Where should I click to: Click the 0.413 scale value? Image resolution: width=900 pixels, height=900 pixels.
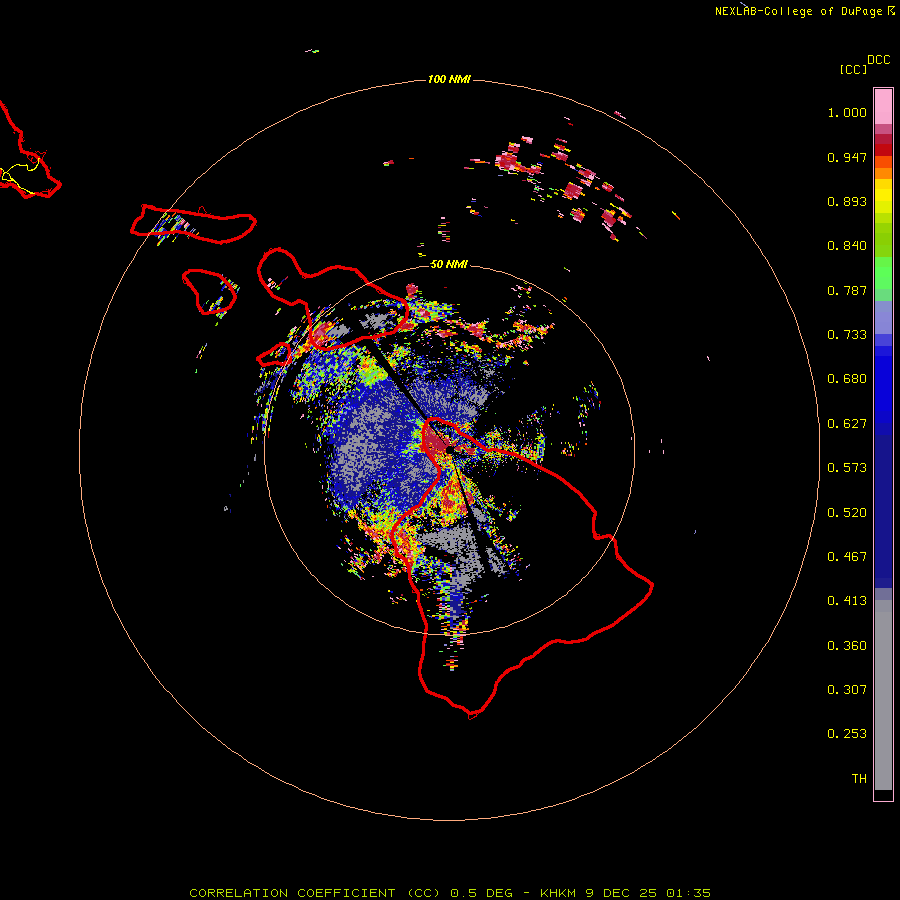point(847,601)
